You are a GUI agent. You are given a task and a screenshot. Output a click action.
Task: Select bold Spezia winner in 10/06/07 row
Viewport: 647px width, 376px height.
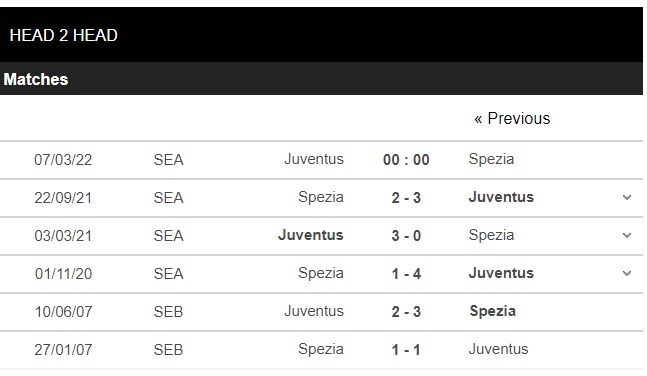click(x=493, y=311)
